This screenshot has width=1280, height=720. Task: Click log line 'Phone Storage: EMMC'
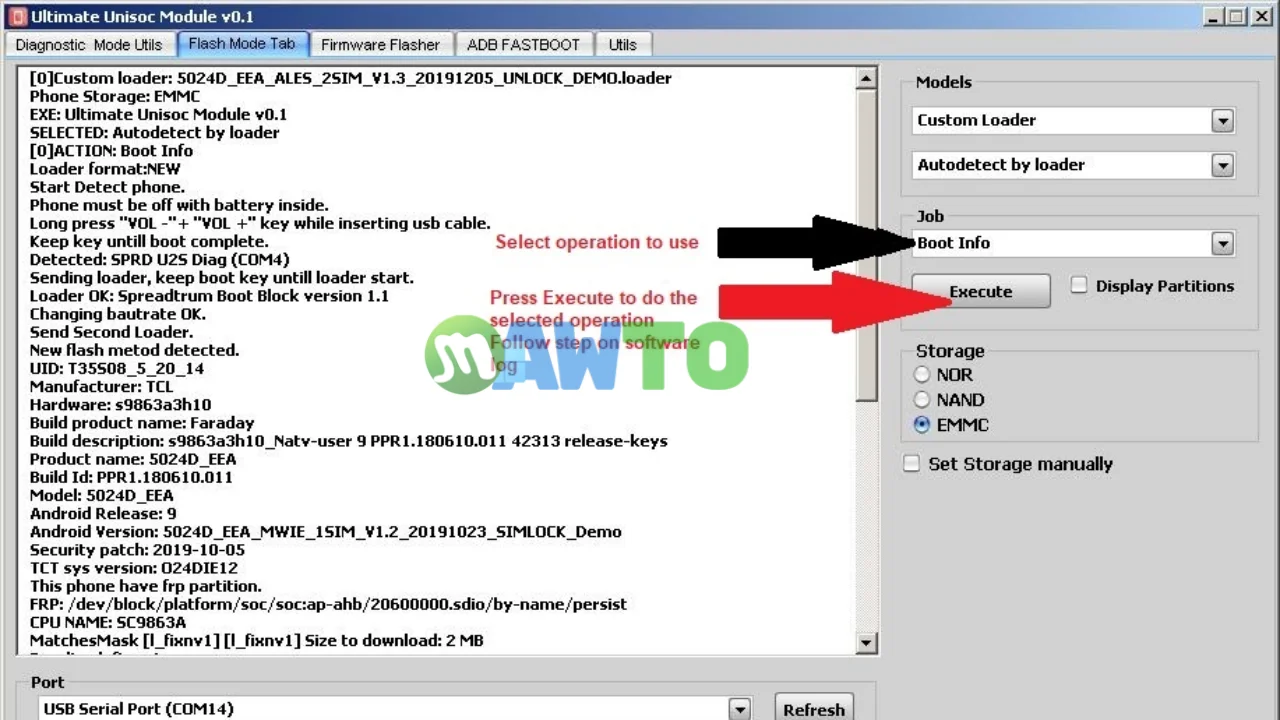pos(115,96)
